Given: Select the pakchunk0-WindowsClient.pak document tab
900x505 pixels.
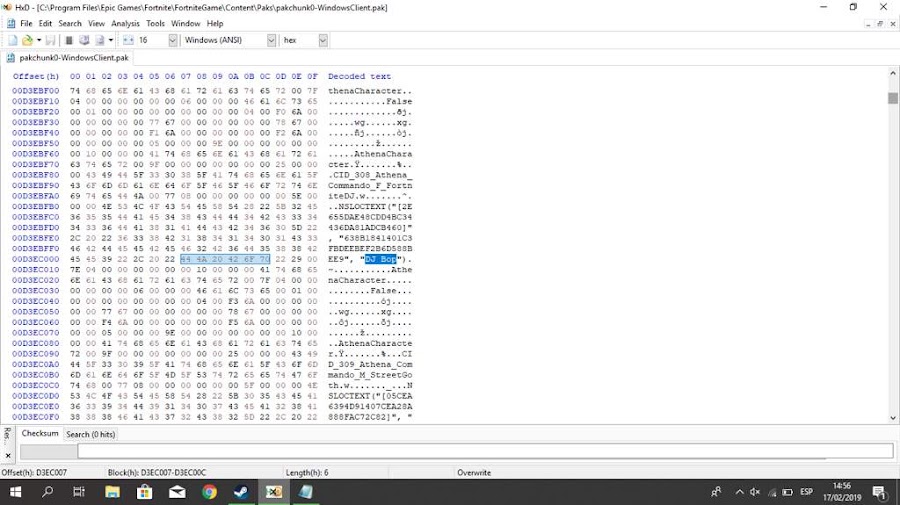Looking at the screenshot, I should (68, 57).
